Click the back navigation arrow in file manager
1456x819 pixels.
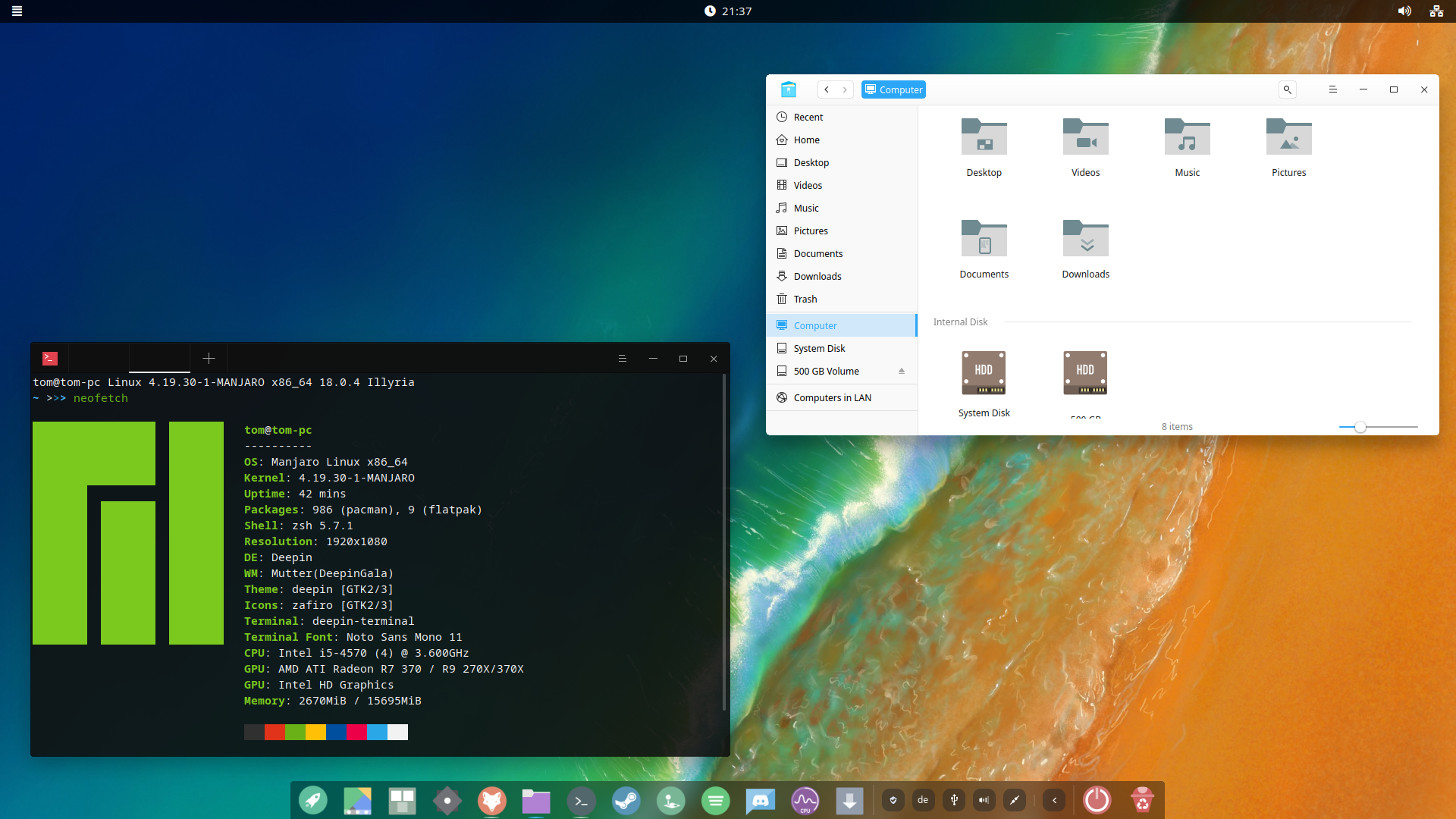tap(827, 89)
